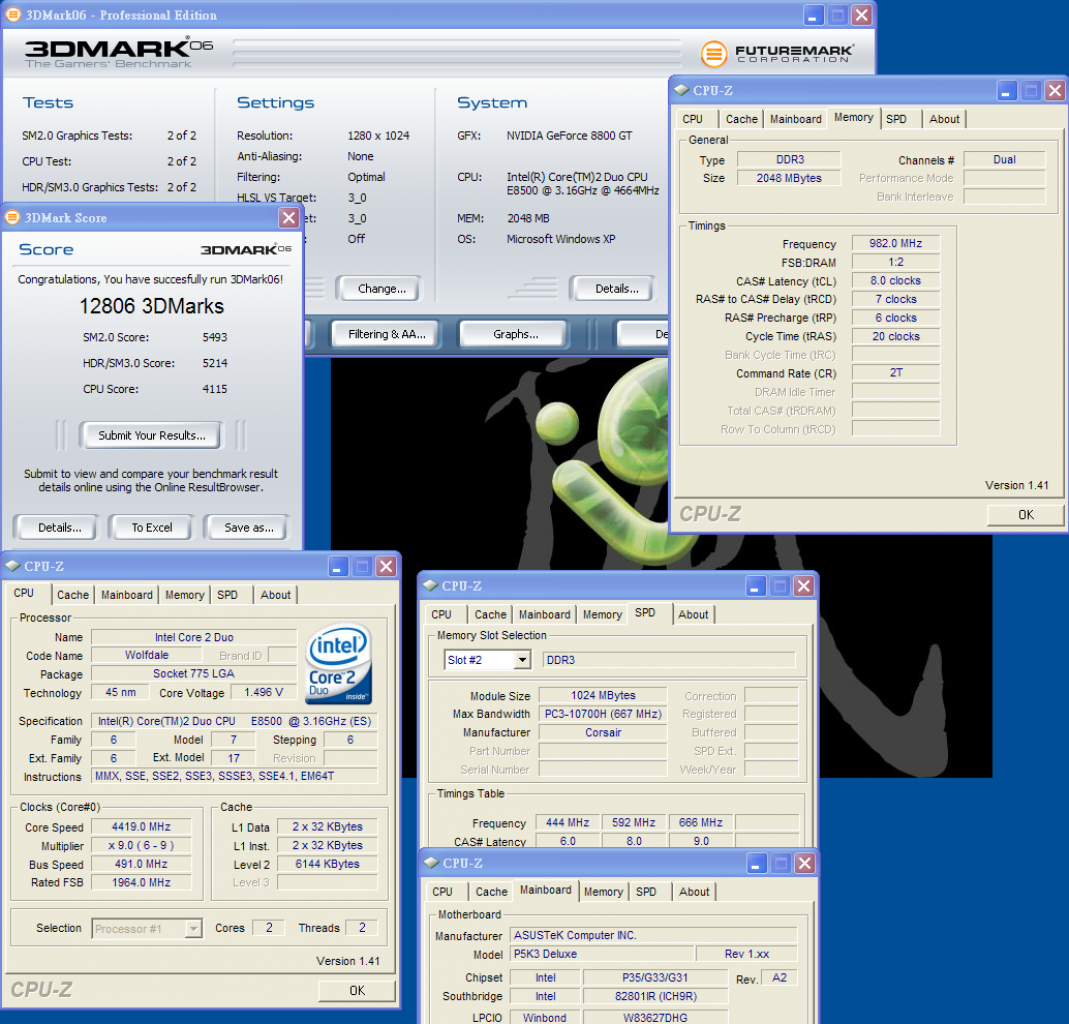This screenshot has width=1069, height=1024.
Task: Select CPU tab in CPU-Z Memory window
Action: click(693, 119)
